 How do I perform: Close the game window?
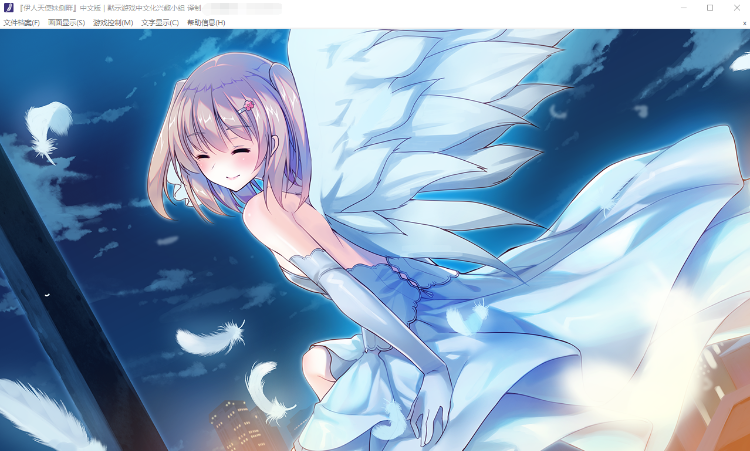[737, 8]
